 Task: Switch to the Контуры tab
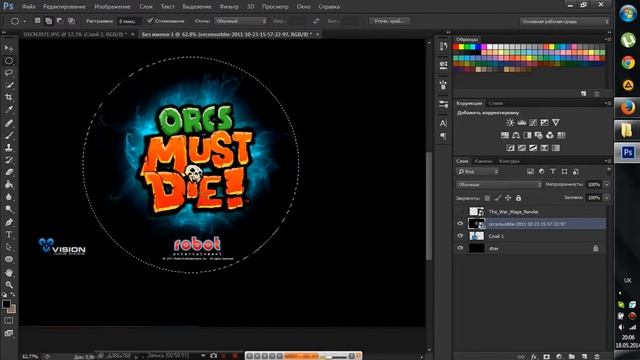pyautogui.click(x=509, y=161)
